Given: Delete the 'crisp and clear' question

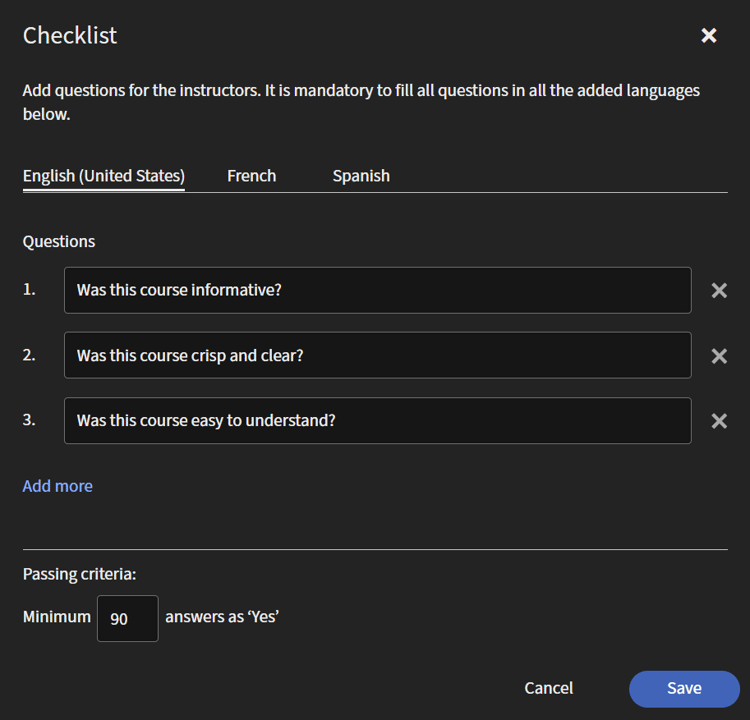Looking at the screenshot, I should (x=719, y=356).
